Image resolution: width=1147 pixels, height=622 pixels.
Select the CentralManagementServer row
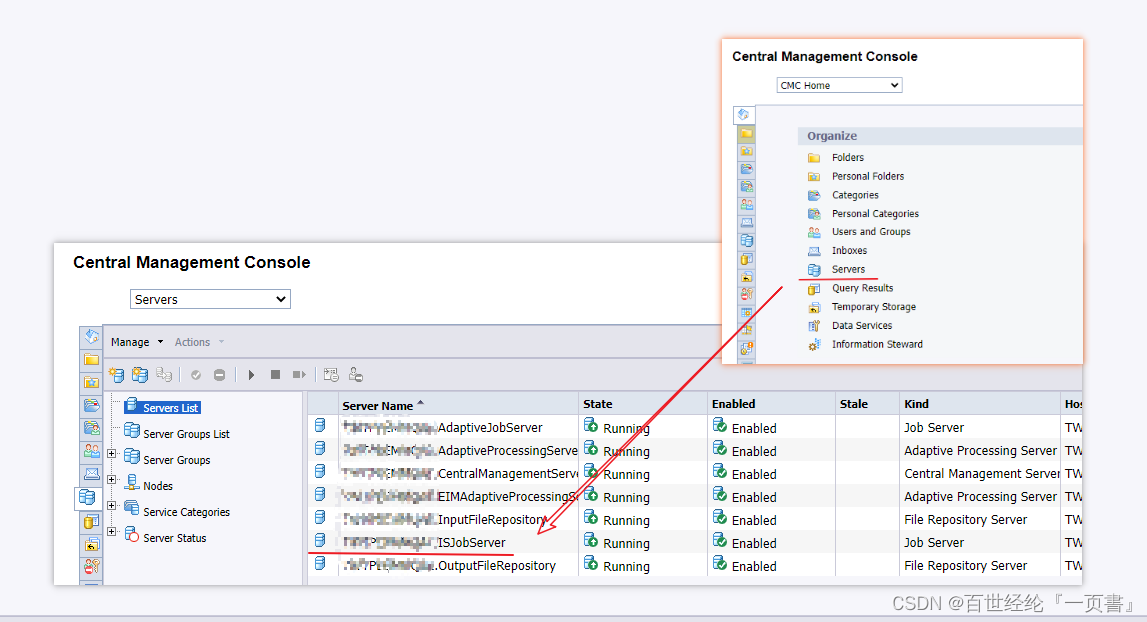tap(695, 473)
